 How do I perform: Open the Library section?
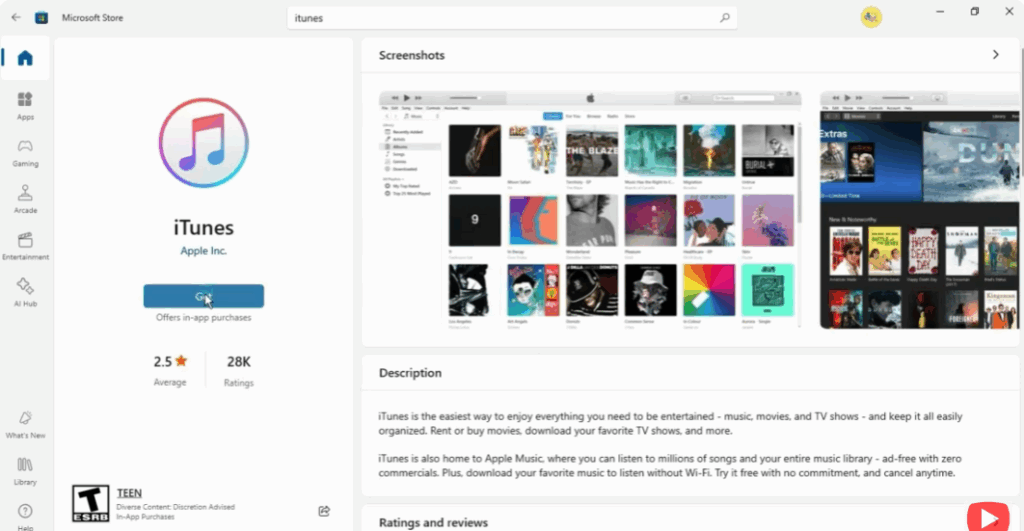click(25, 470)
